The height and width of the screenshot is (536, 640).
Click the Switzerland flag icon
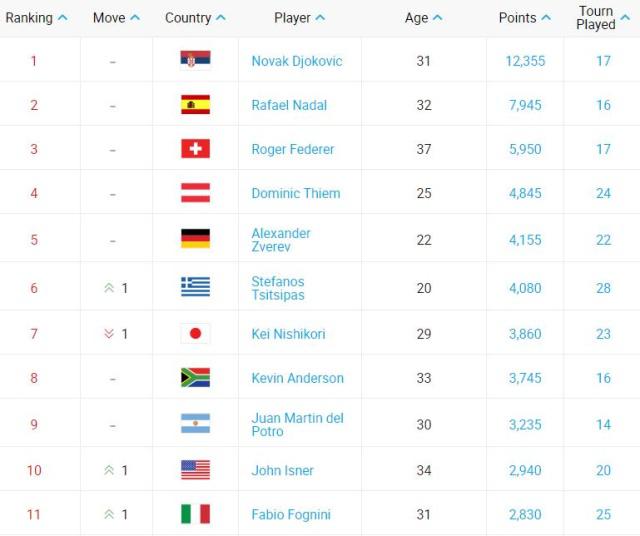coord(195,149)
